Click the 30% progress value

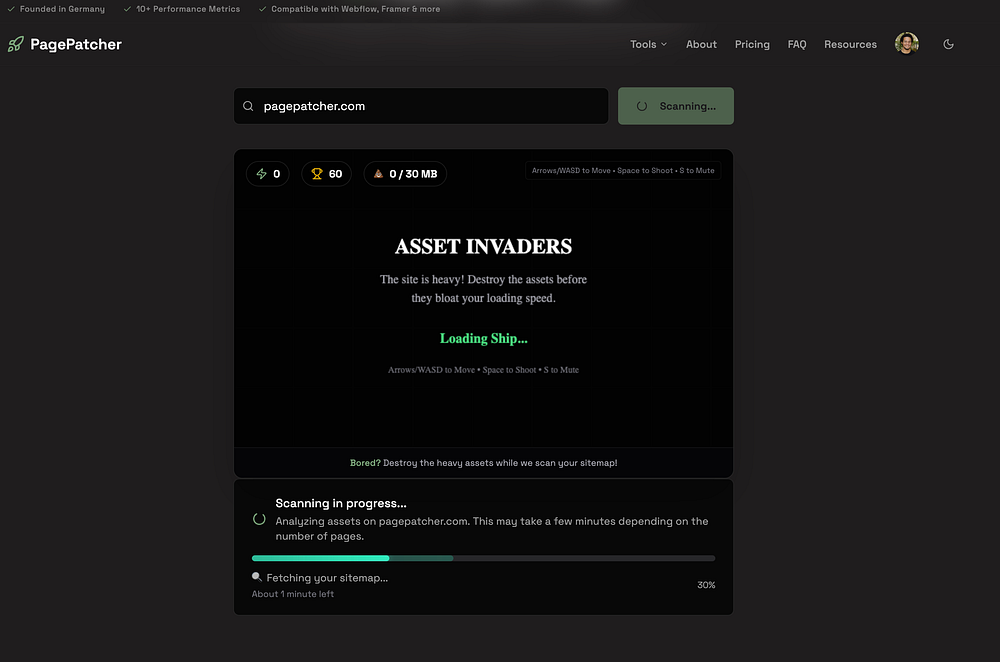point(706,585)
